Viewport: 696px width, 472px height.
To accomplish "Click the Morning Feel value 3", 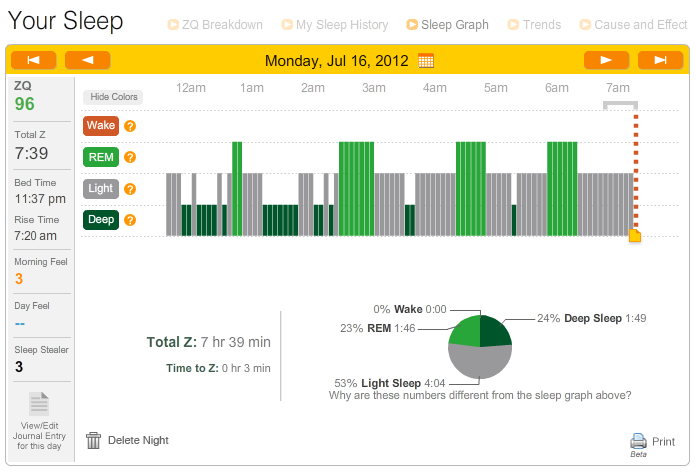I will tap(19, 279).
